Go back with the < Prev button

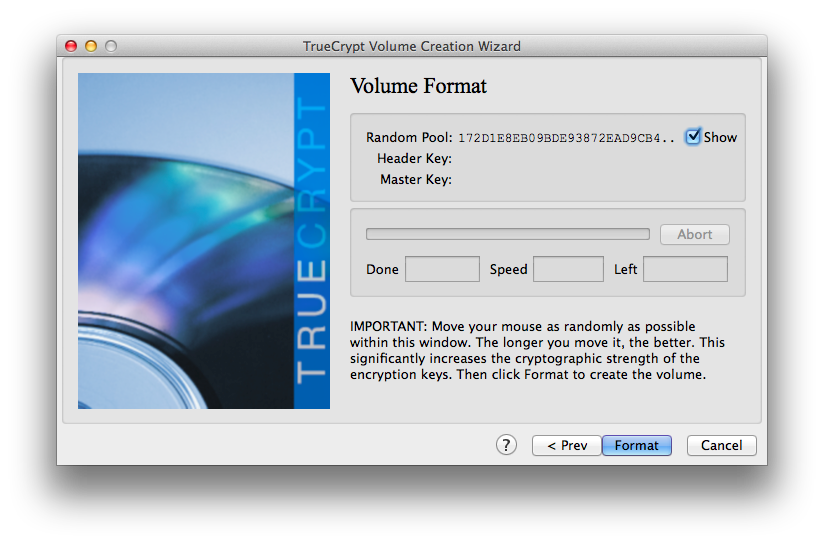pyautogui.click(x=566, y=445)
